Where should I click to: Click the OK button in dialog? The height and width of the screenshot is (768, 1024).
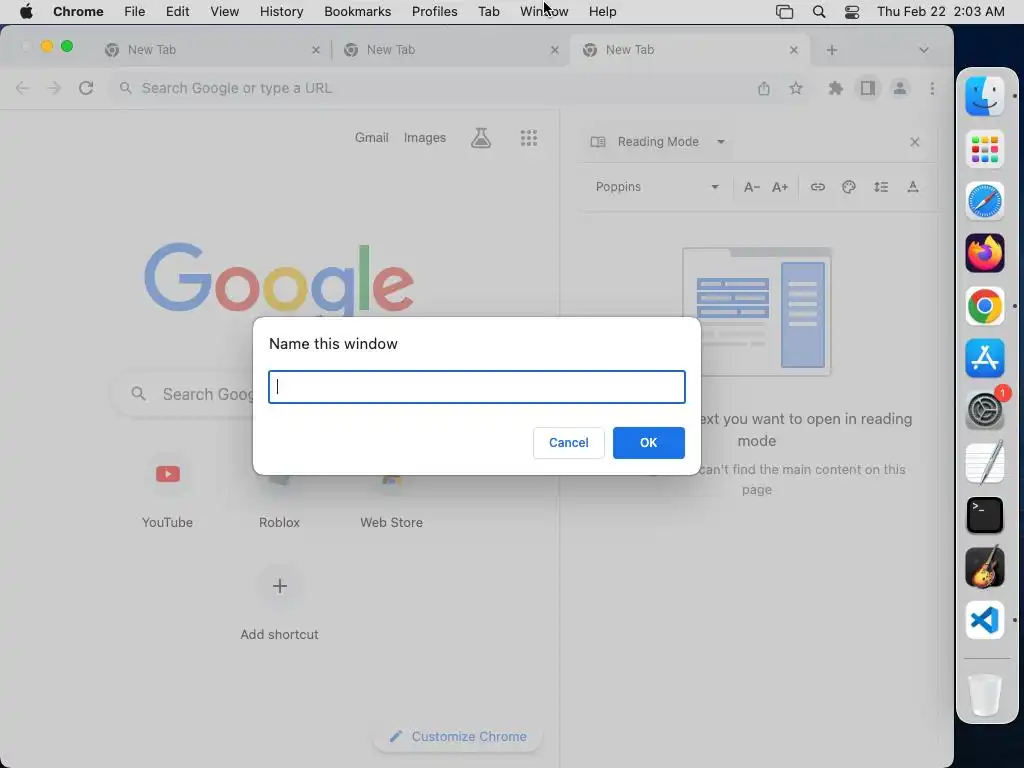648,443
